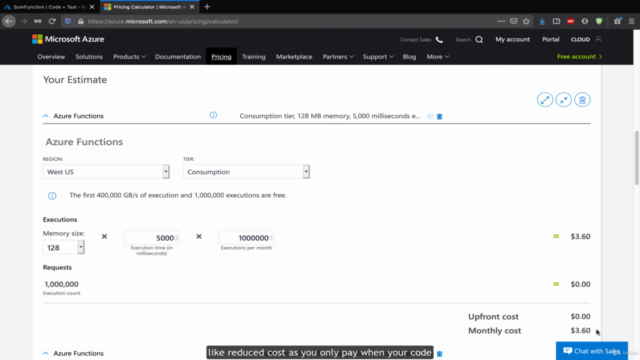Select the Pricing nav item
640x360 pixels.
tap(221, 57)
